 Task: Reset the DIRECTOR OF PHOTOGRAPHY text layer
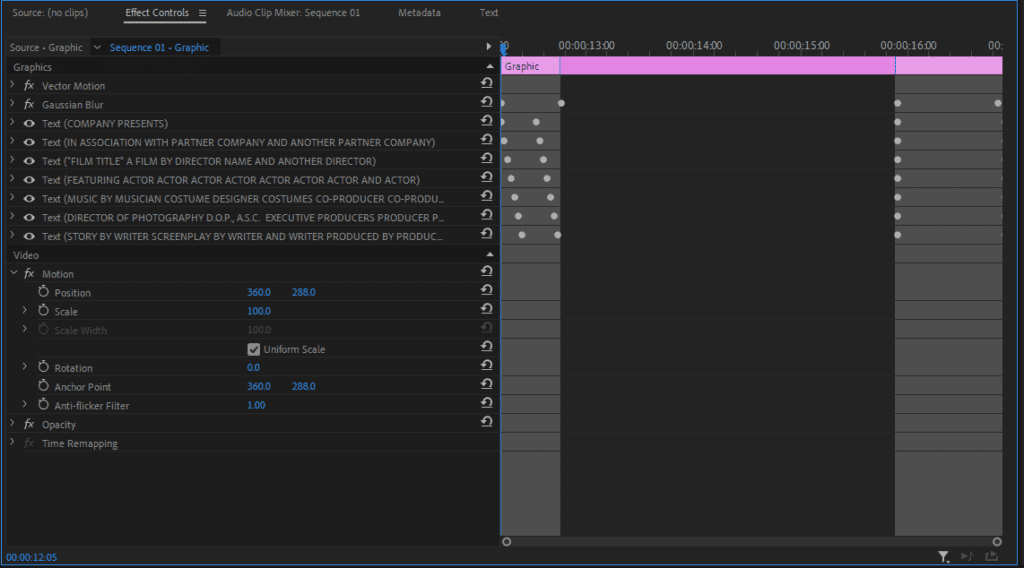[487, 215]
